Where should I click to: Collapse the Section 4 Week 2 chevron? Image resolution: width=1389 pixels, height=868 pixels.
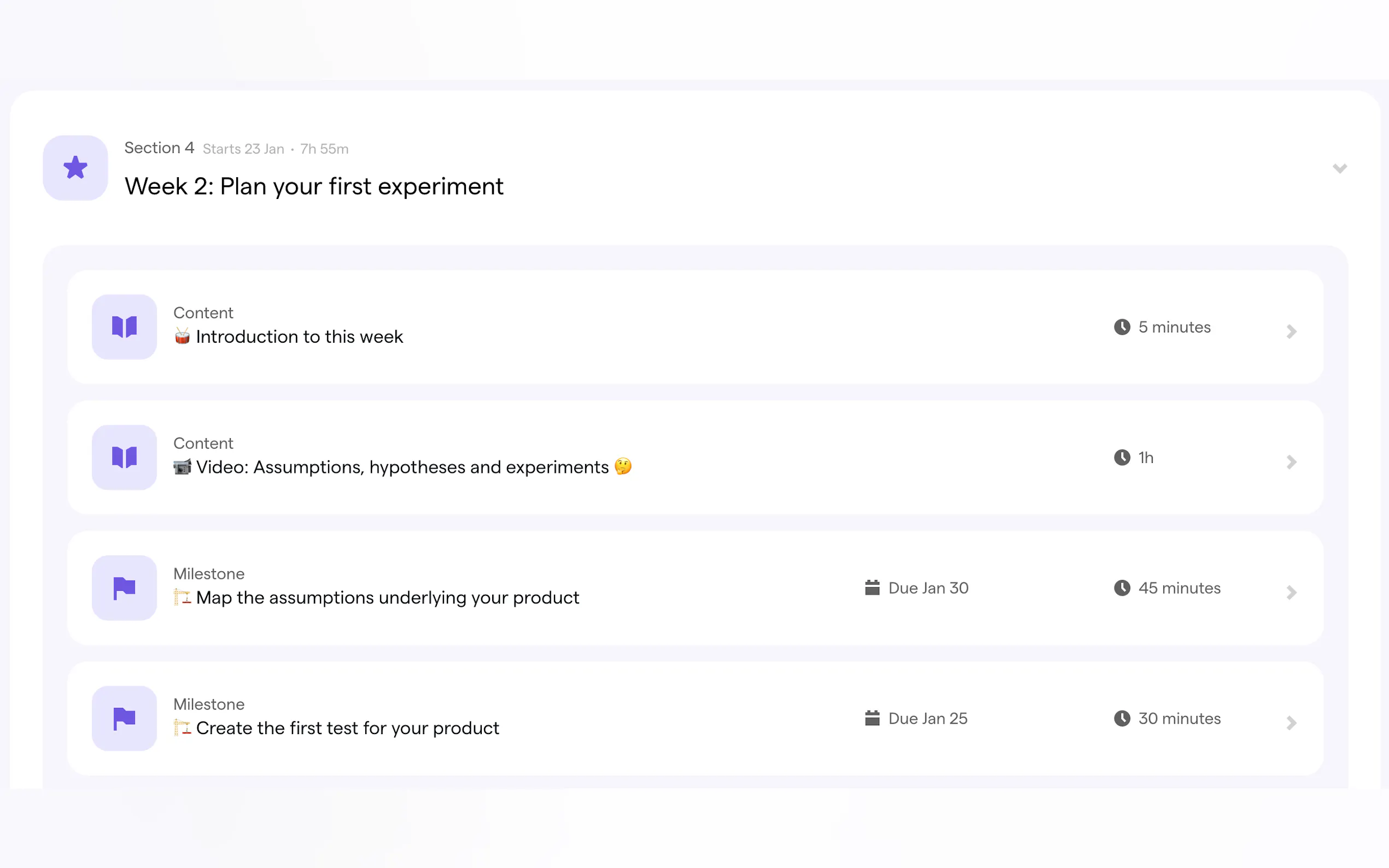[1339, 168]
